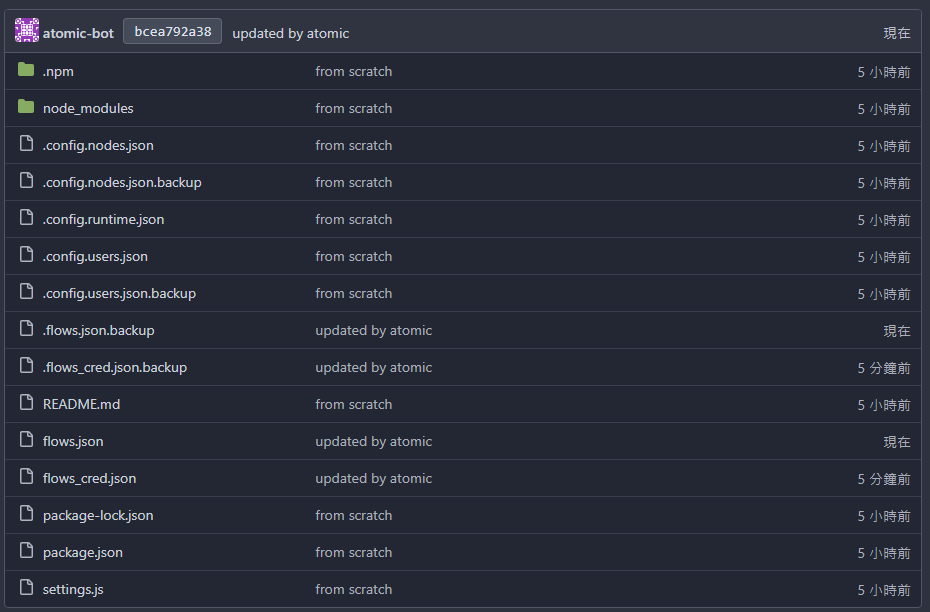Open the .config.nodes.json file

point(98,145)
